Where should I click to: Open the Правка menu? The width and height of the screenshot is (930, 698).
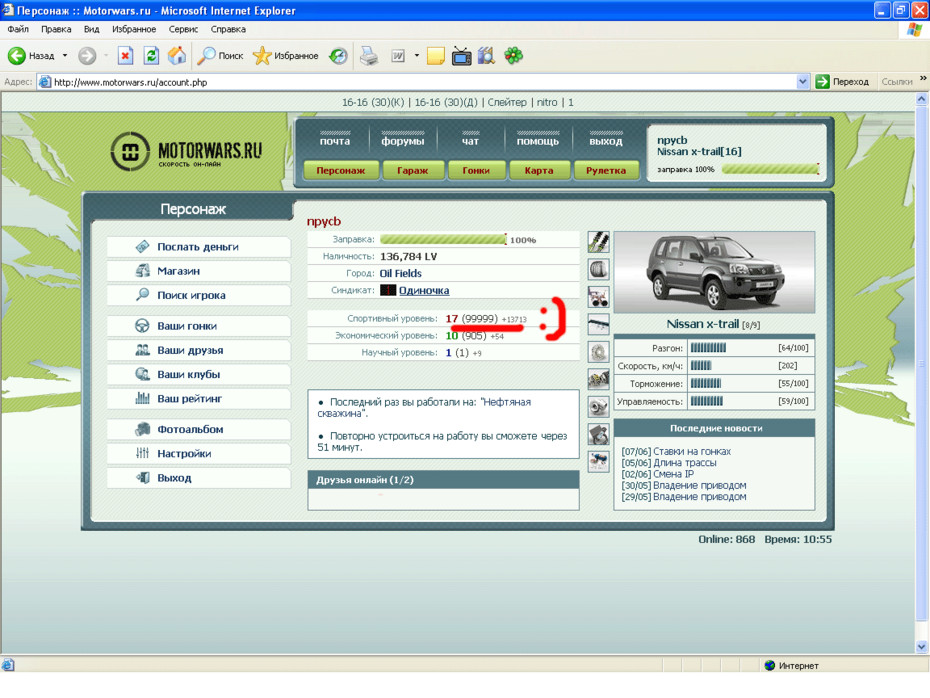[x=56, y=29]
